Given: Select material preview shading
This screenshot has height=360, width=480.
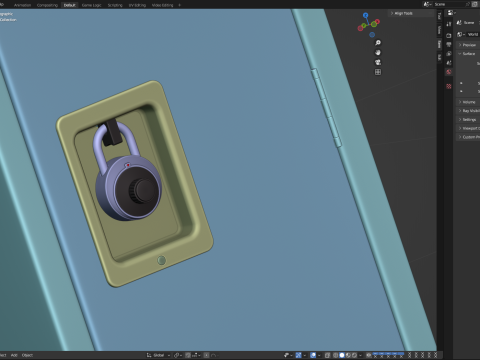Looking at the screenshot, I should [348, 355].
